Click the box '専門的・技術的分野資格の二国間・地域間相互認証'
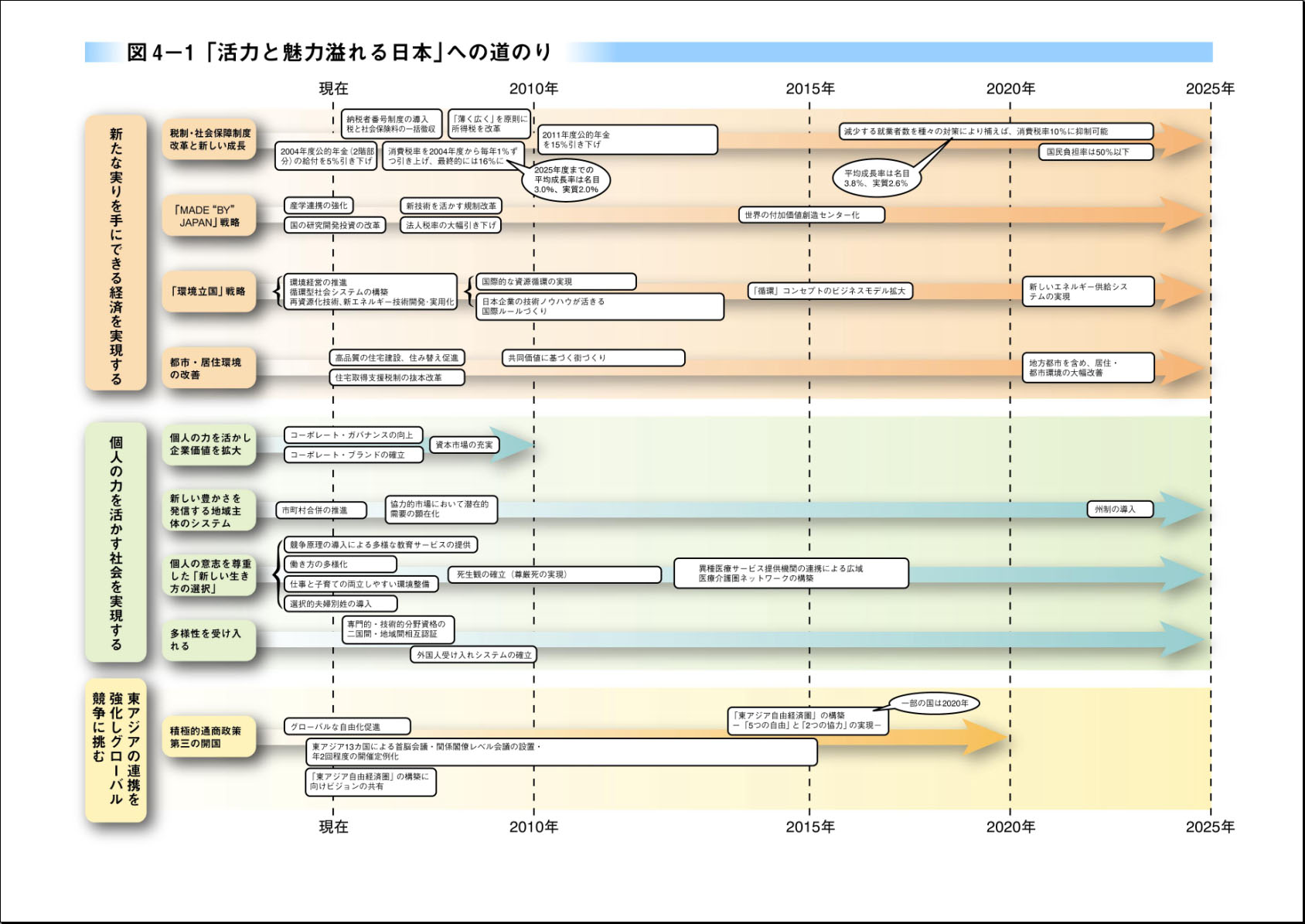Image resolution: width=1305 pixels, height=924 pixels. (x=398, y=629)
